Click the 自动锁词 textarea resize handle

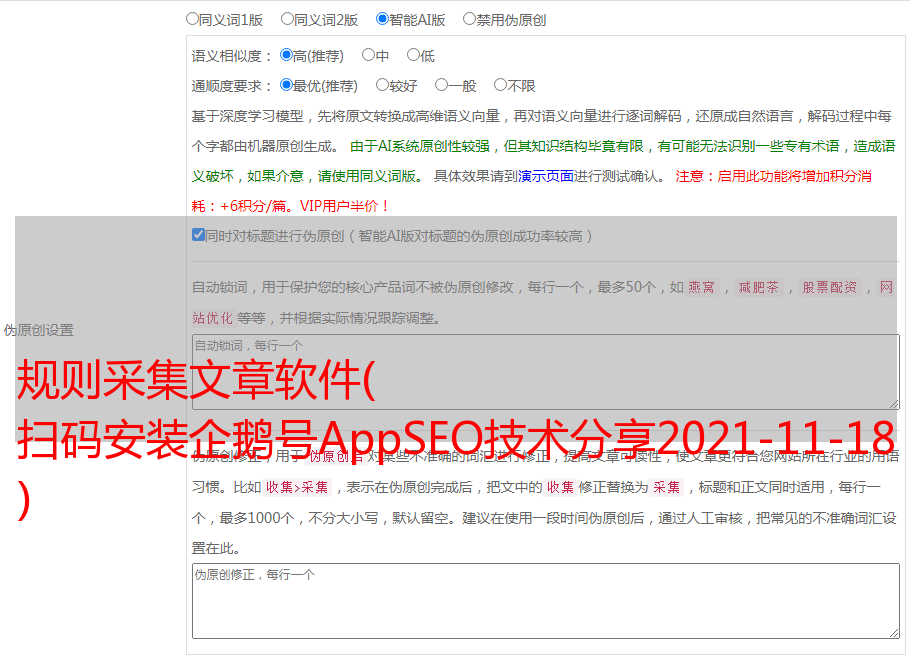coord(893,403)
